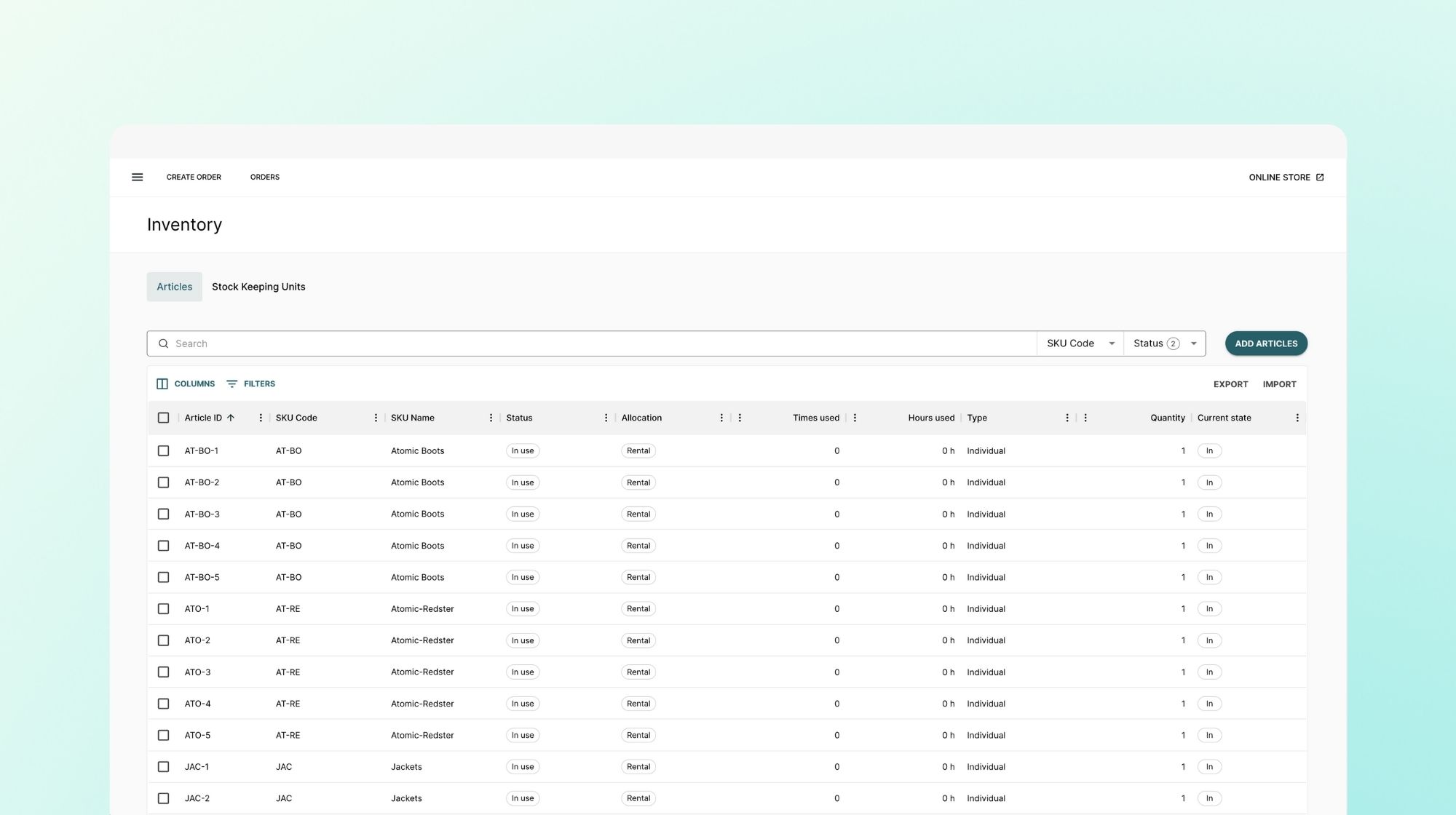
Task: Check the JAC-1 row checkbox
Action: point(163,766)
